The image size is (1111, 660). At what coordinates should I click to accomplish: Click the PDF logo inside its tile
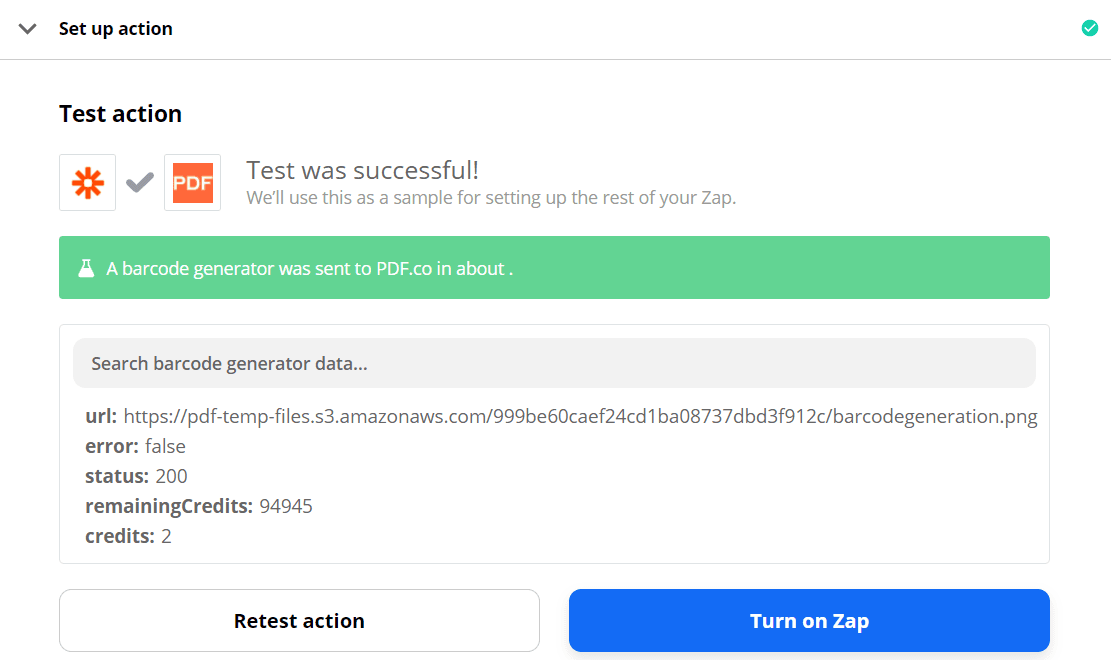(192, 182)
